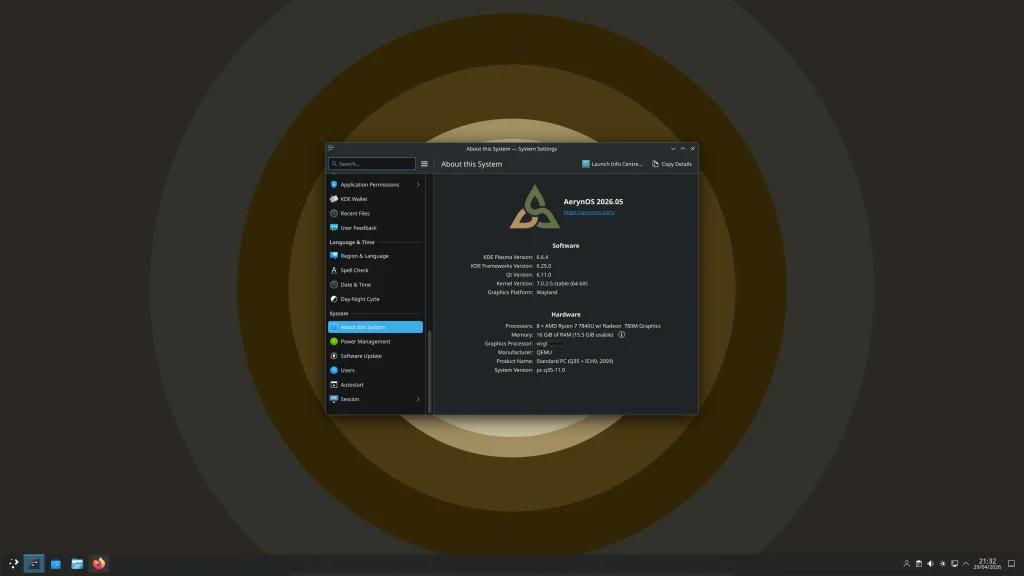1024x576 pixels.
Task: Select About this System in sidebar
Action: coord(376,327)
